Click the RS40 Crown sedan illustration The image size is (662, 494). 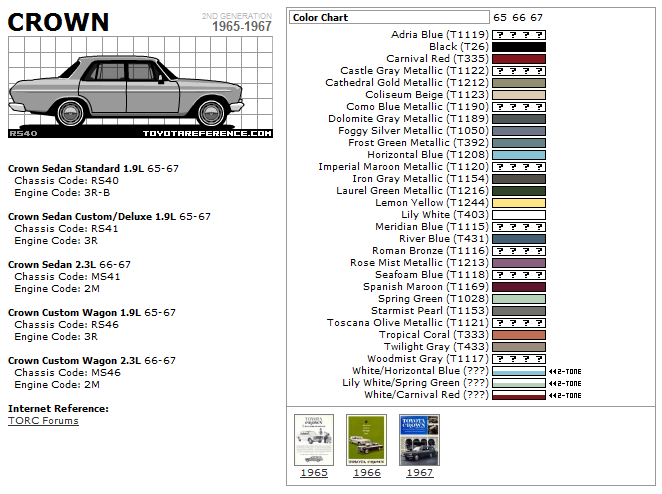(140, 87)
